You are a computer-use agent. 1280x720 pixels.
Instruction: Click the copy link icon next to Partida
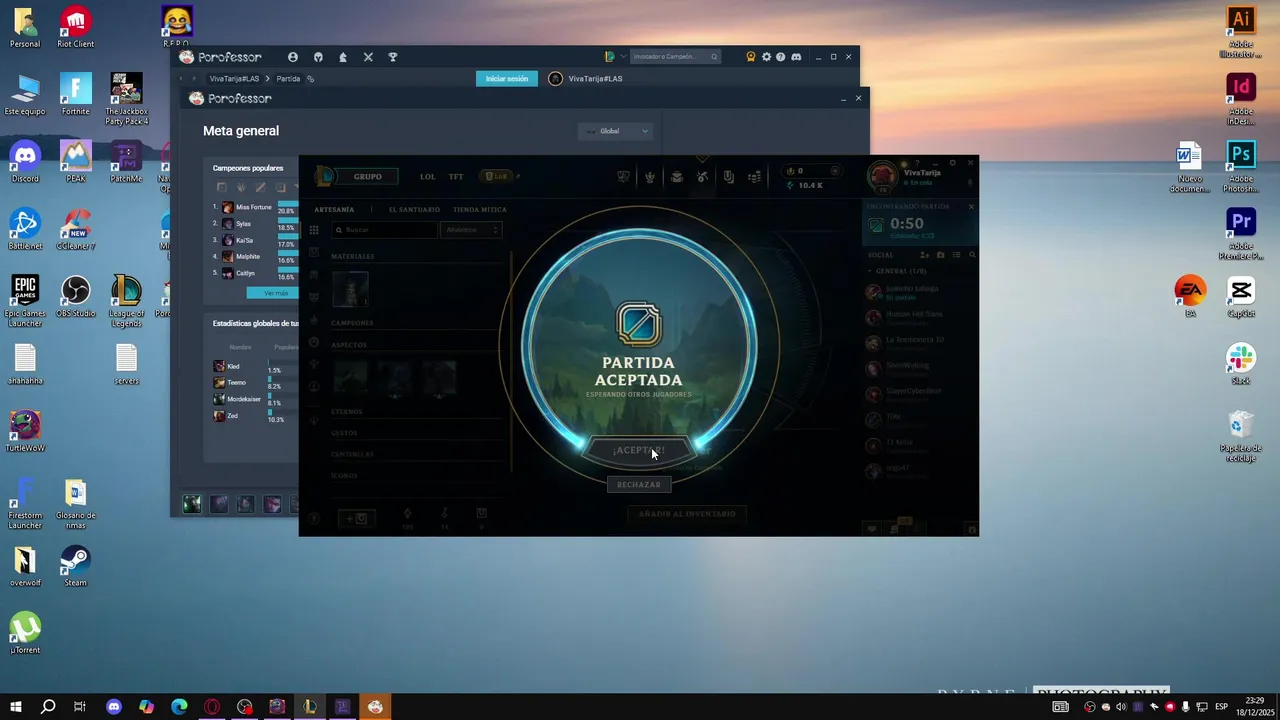[x=310, y=79]
